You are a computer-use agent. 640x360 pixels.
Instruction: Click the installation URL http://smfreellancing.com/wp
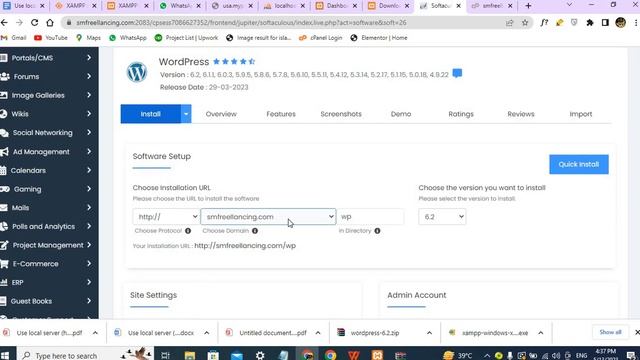tap(245, 246)
